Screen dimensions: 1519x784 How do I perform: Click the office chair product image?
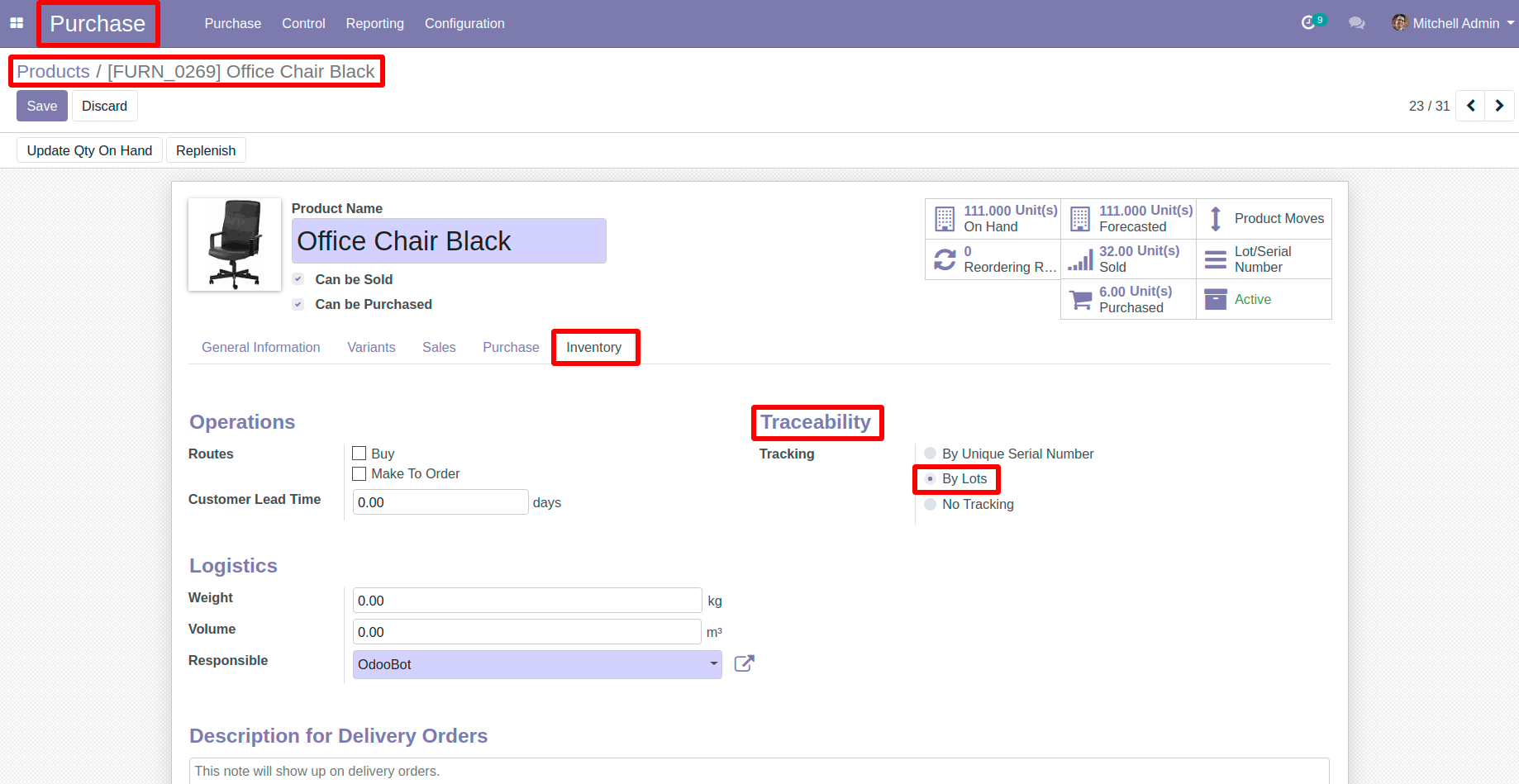tap(235, 245)
